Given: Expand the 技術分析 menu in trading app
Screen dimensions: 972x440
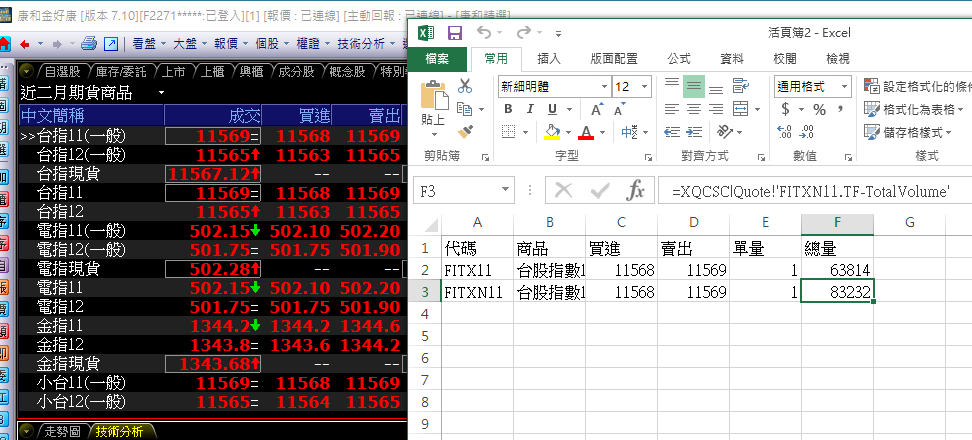Looking at the screenshot, I should pos(366,43).
